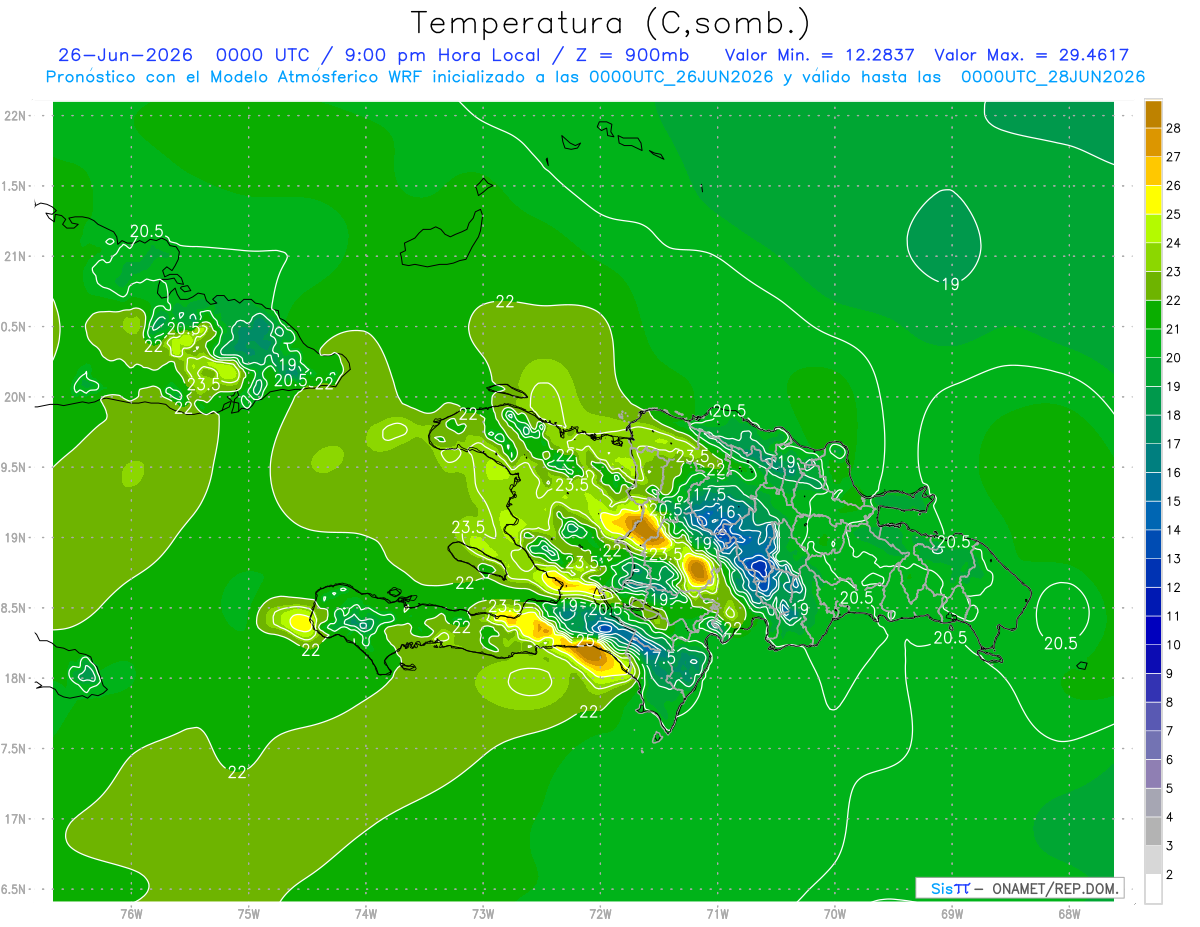
Task: Click the "28" label on the color scale
Action: click(1174, 128)
